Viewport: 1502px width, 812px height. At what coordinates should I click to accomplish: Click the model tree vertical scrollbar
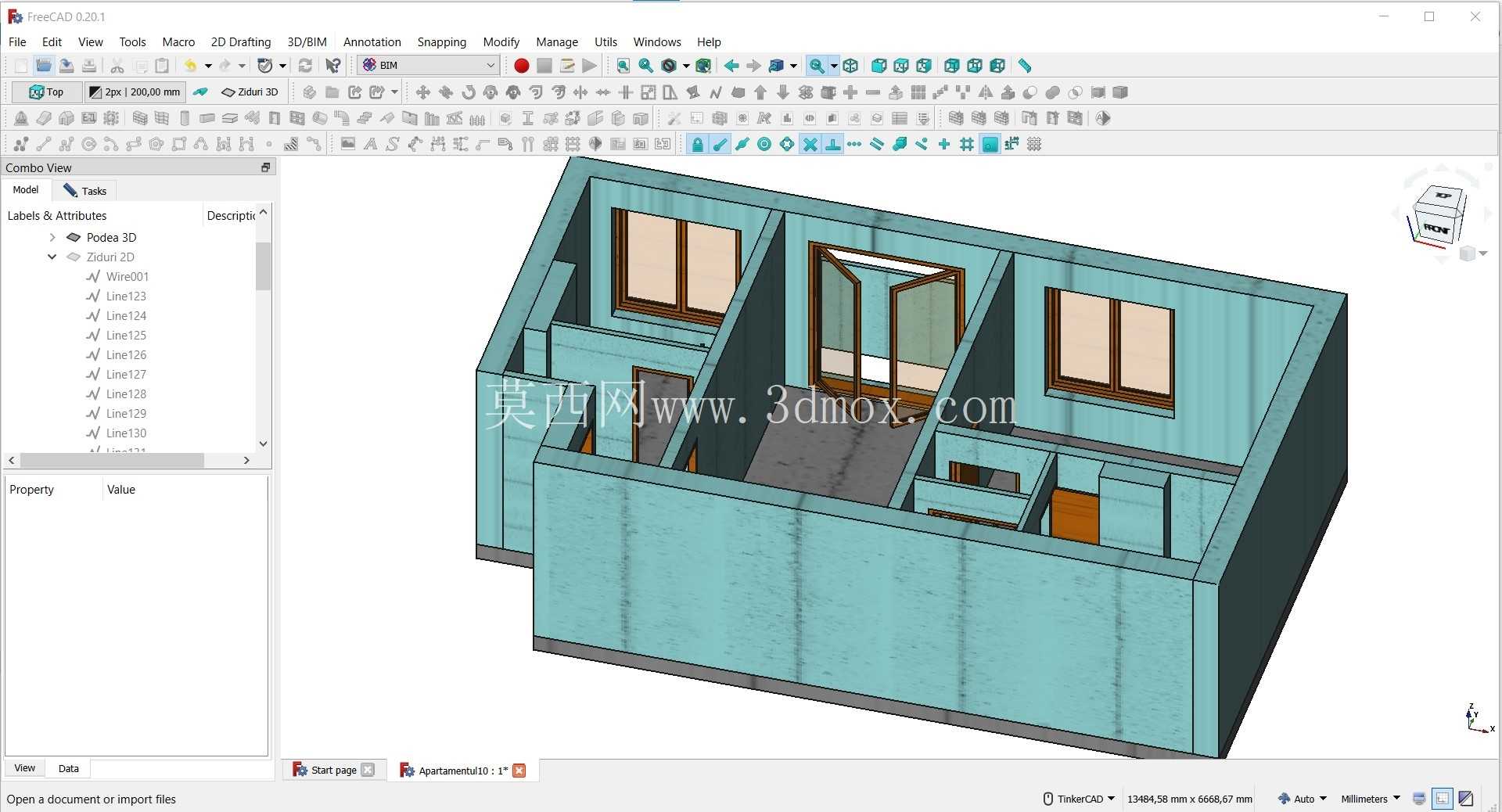tap(263, 267)
